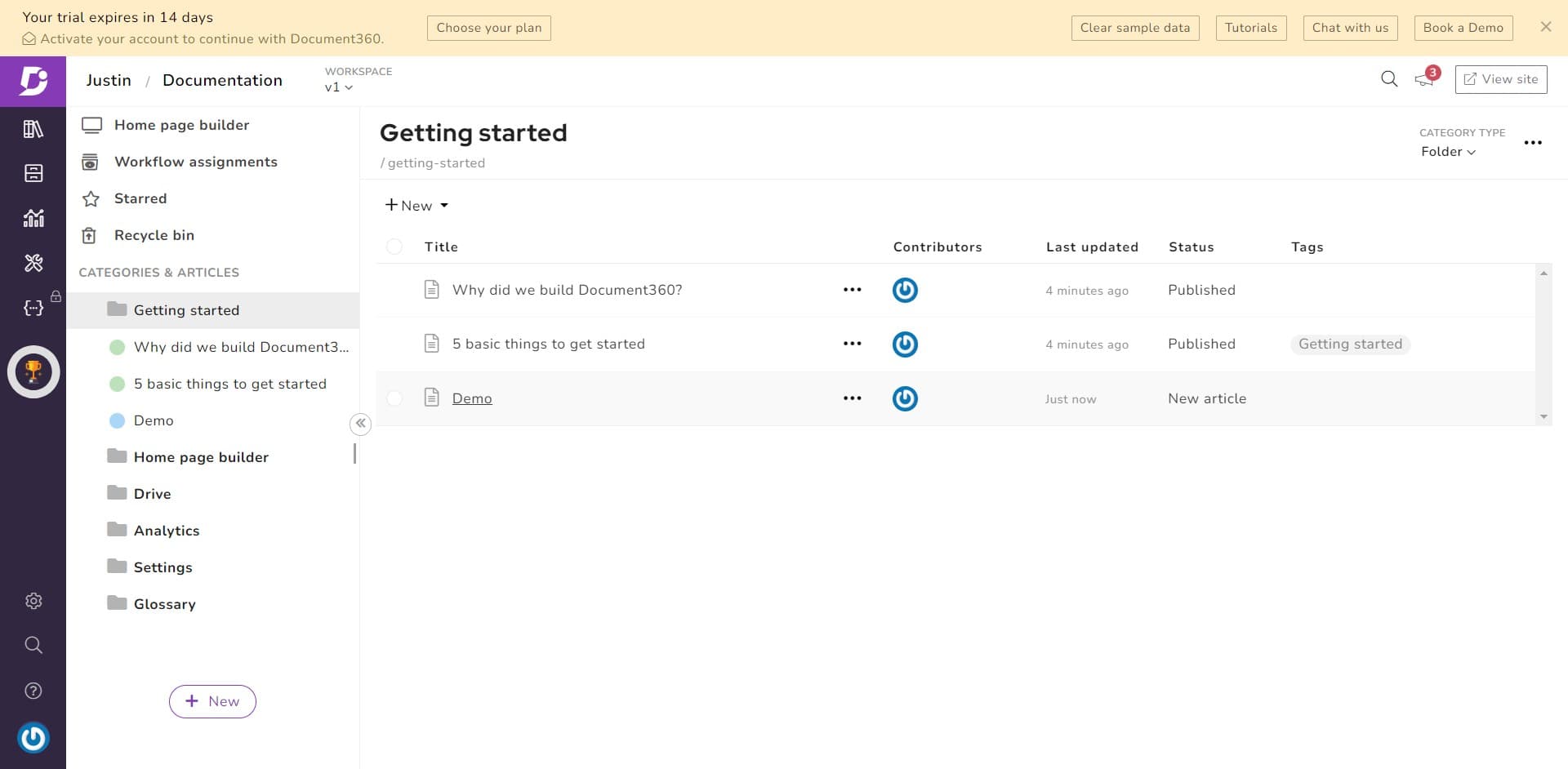Open the help question mark icon
Screen dimensions: 1568x769
[x=33, y=691]
